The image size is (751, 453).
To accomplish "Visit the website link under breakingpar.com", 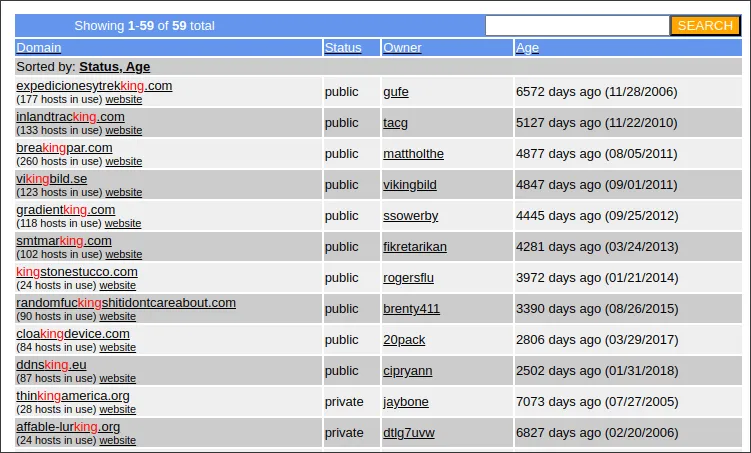I will [124, 161].
